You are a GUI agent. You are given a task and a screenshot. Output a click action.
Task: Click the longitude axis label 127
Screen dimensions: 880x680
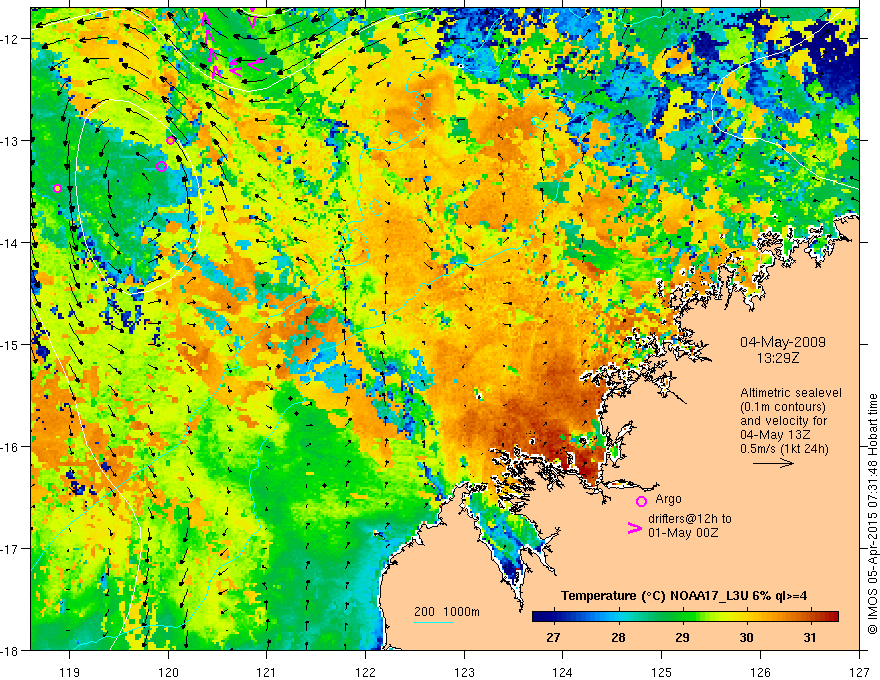(x=859, y=672)
